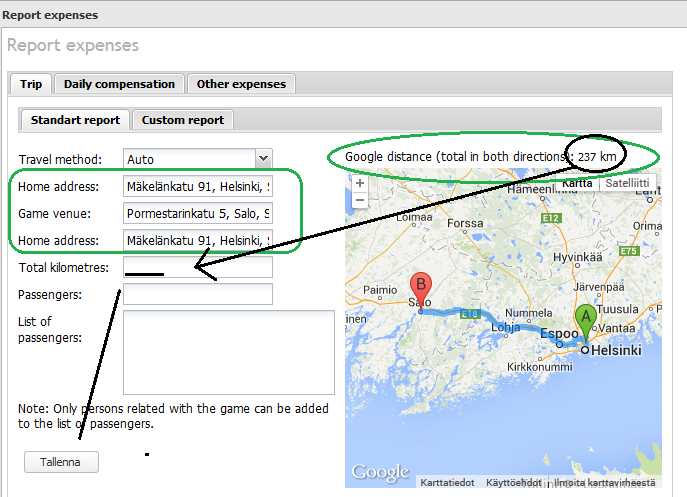Click the Nummela label on the map
Viewport: 687px width, 497px height.
(528, 313)
